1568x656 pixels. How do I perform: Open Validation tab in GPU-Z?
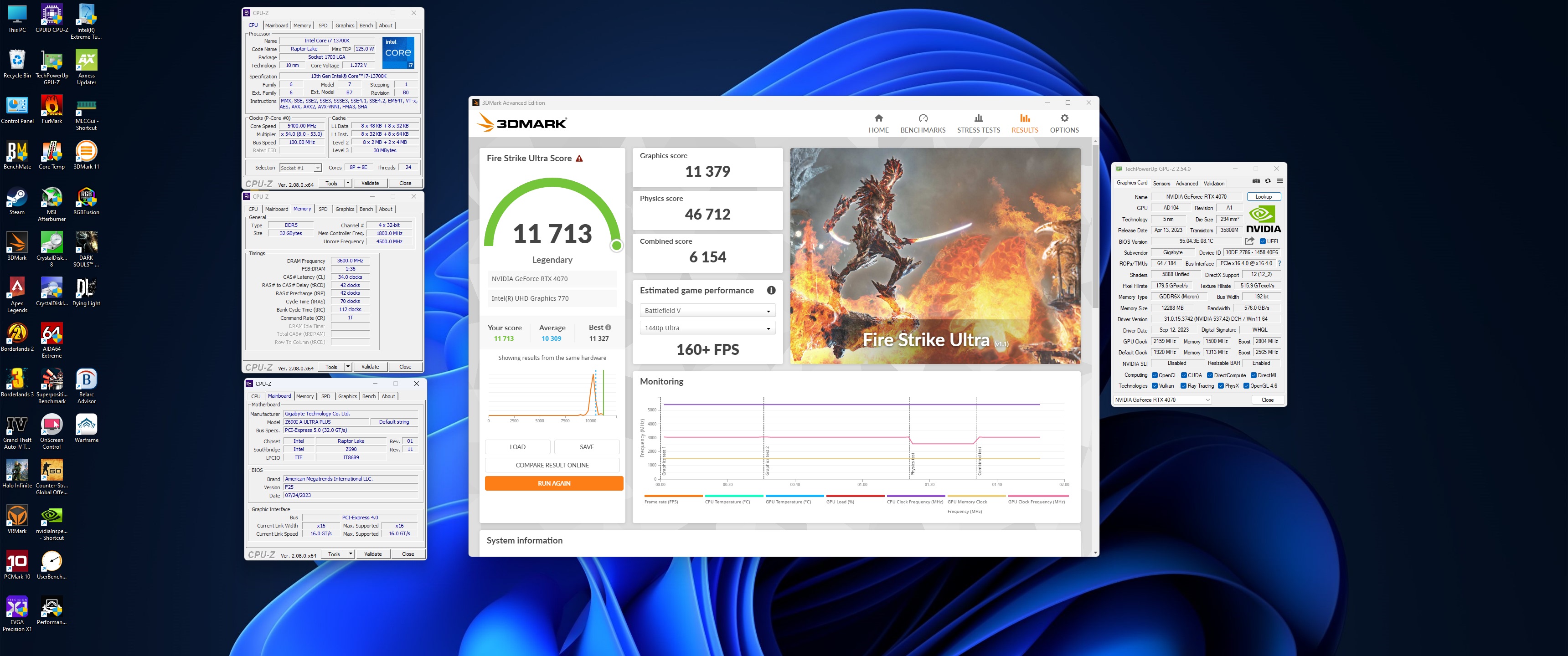1214,183
